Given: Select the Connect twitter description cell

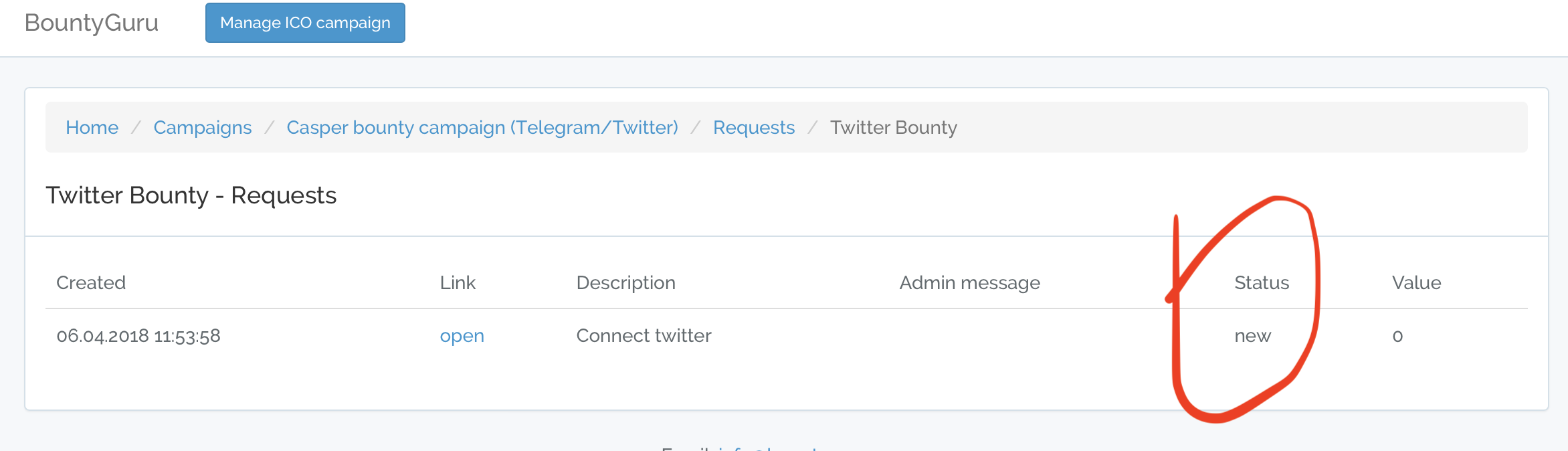Looking at the screenshot, I should [x=644, y=336].
